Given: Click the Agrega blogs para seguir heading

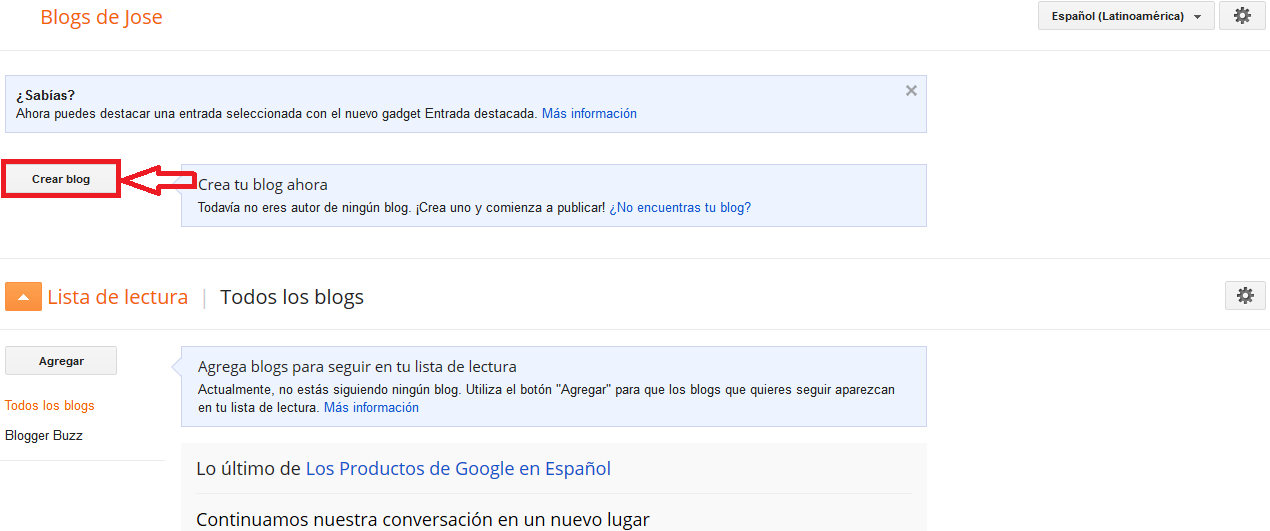Looking at the screenshot, I should (357, 367).
